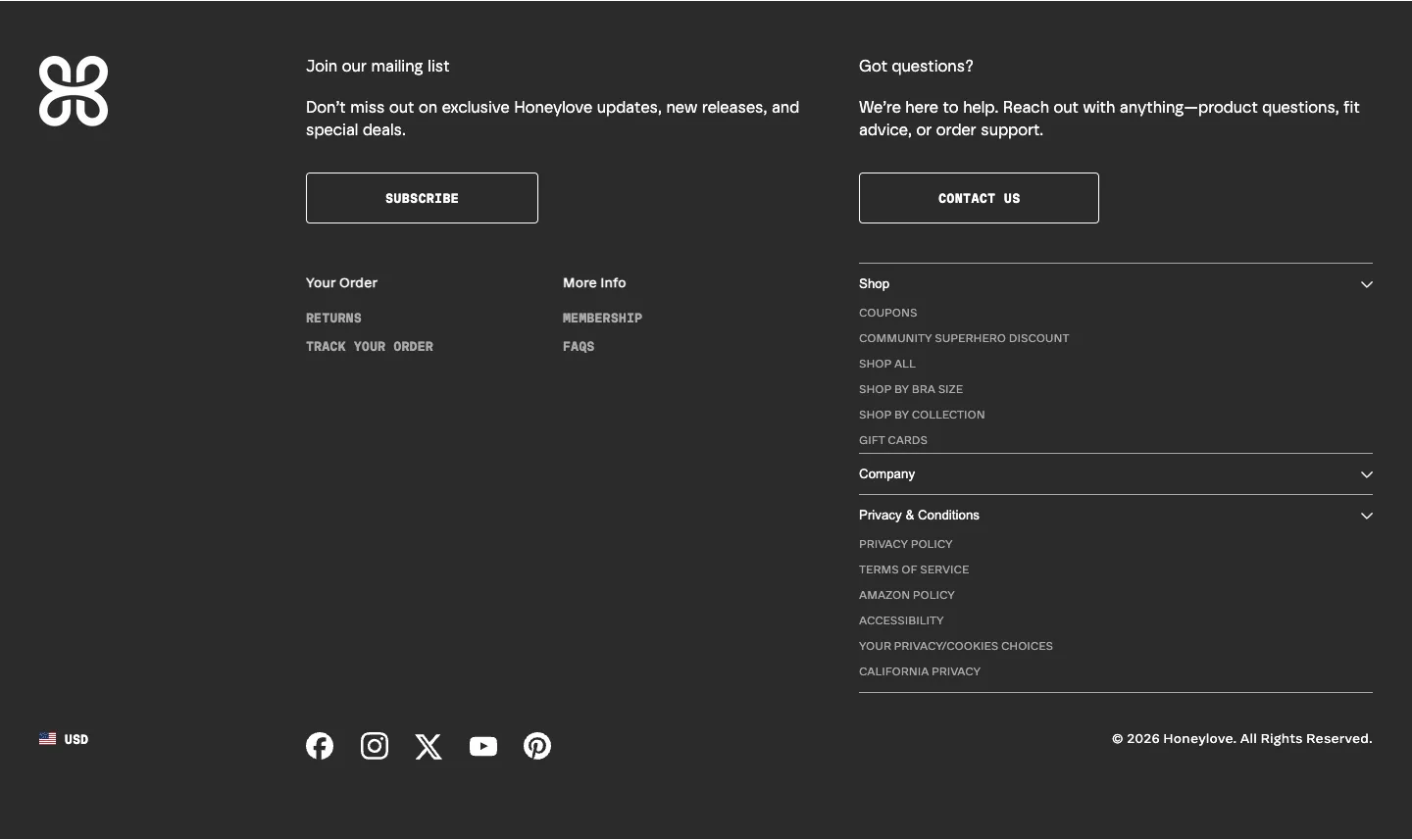Click the Privacy & Conditions heading

click(919, 515)
